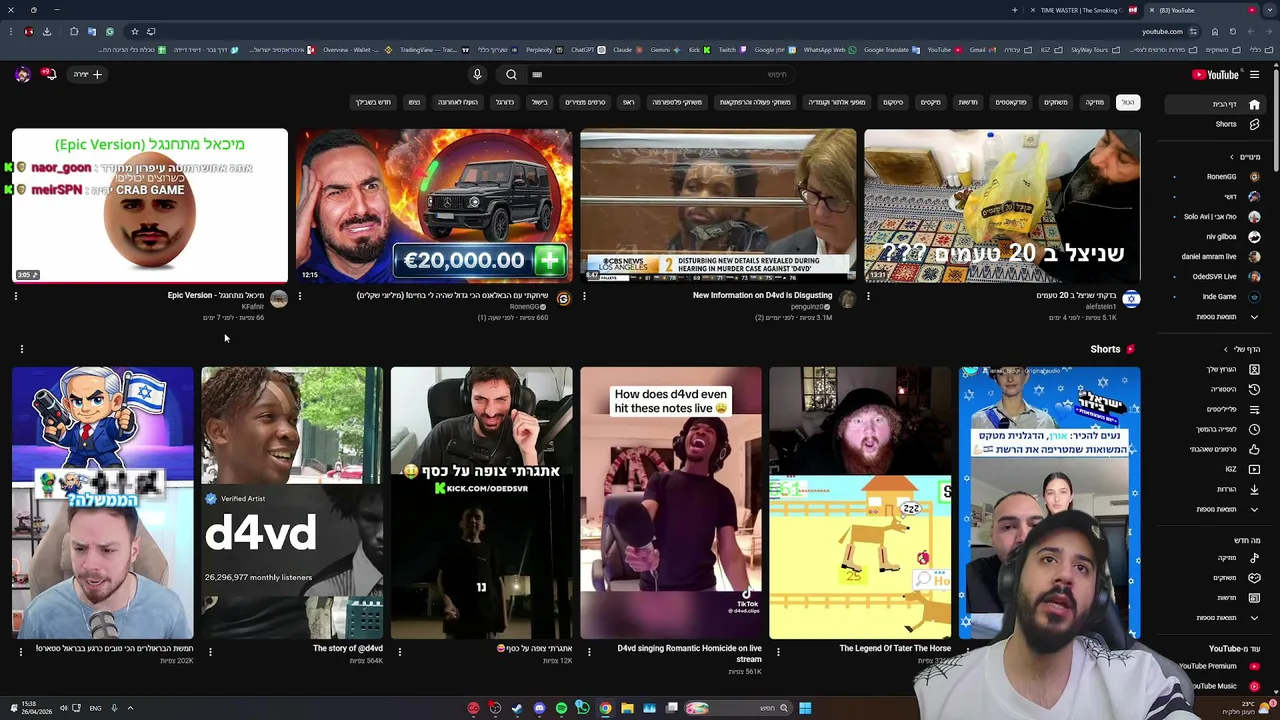Open your channel (הערוץ שלך) icon
The height and width of the screenshot is (720, 1280).
coord(1254,370)
